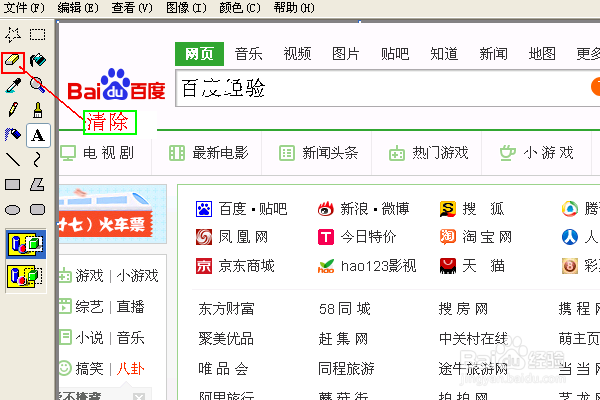The width and height of the screenshot is (600, 400).
Task: Select the Fill With Color bucket tool
Action: [x=38, y=60]
